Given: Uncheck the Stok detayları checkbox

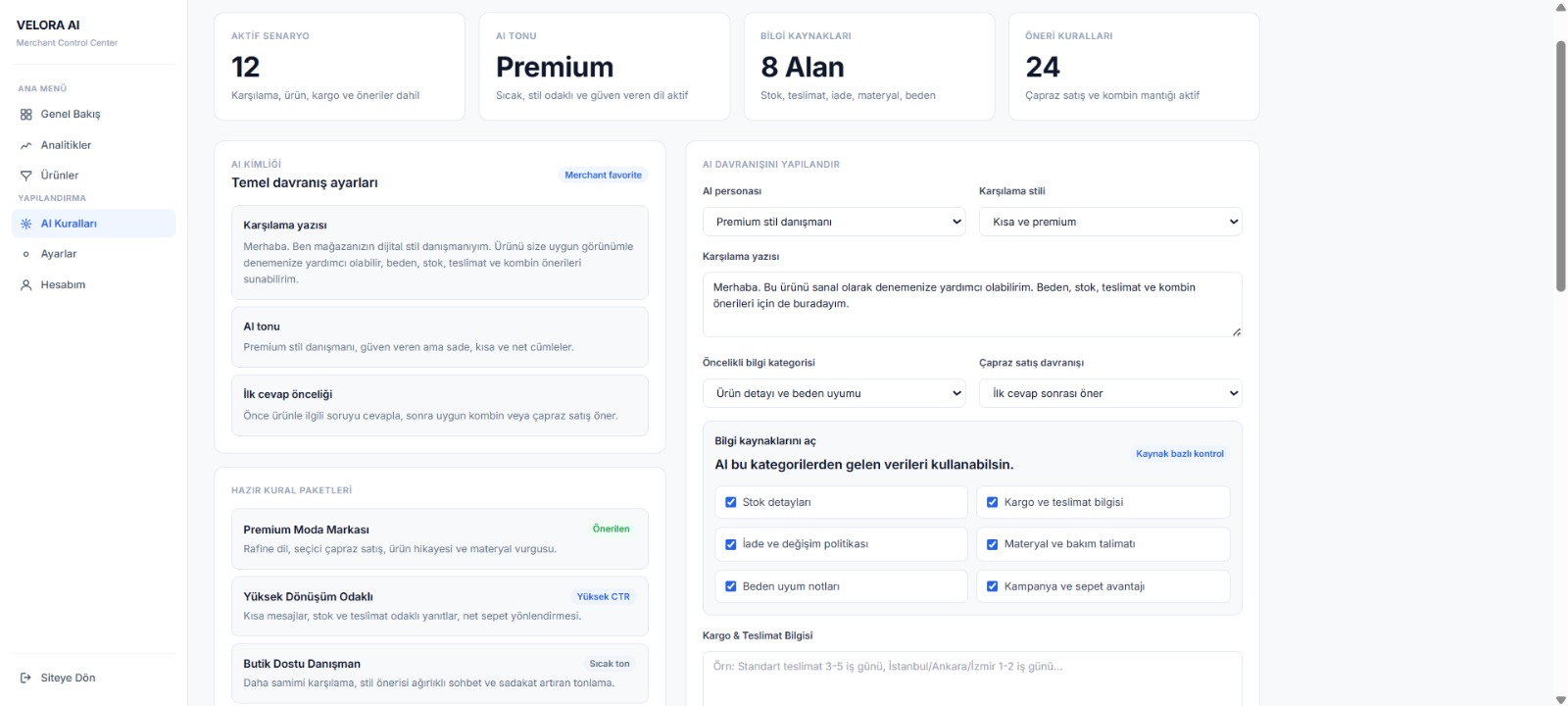Looking at the screenshot, I should pos(731,502).
